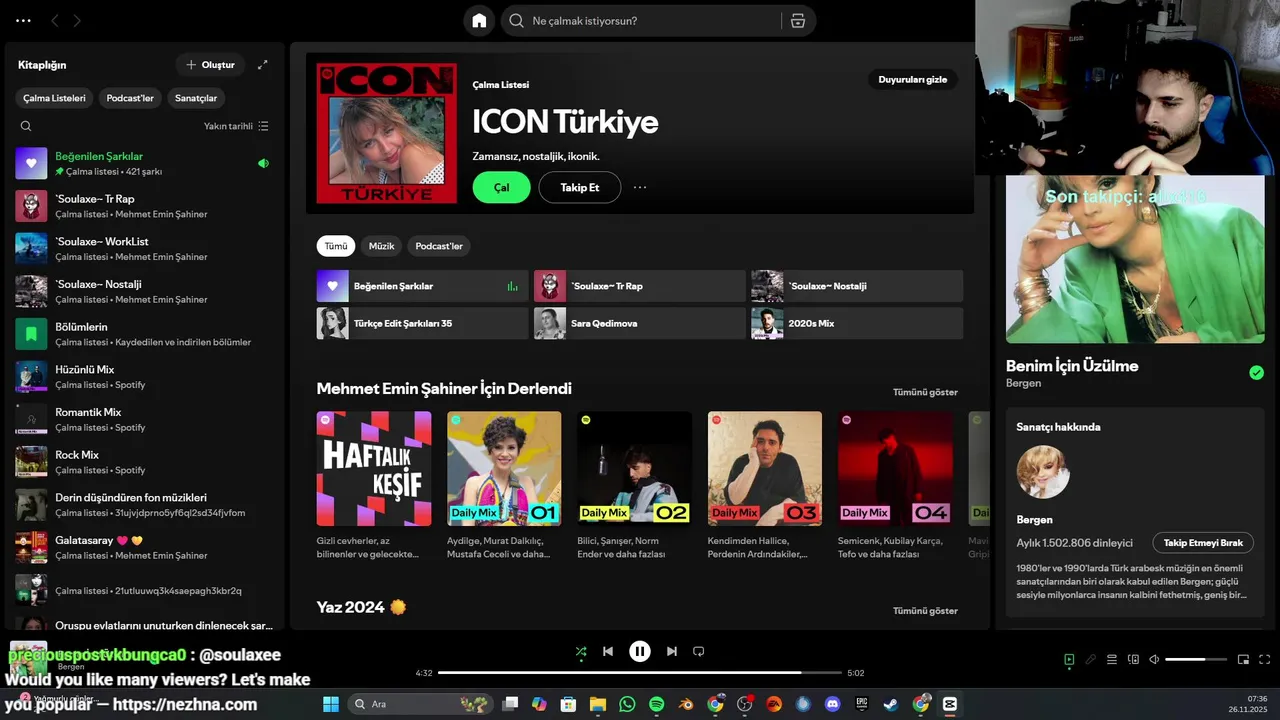This screenshot has height=720, width=1280.
Task: Open 2020s Mix shortcut tile
Action: click(x=857, y=323)
